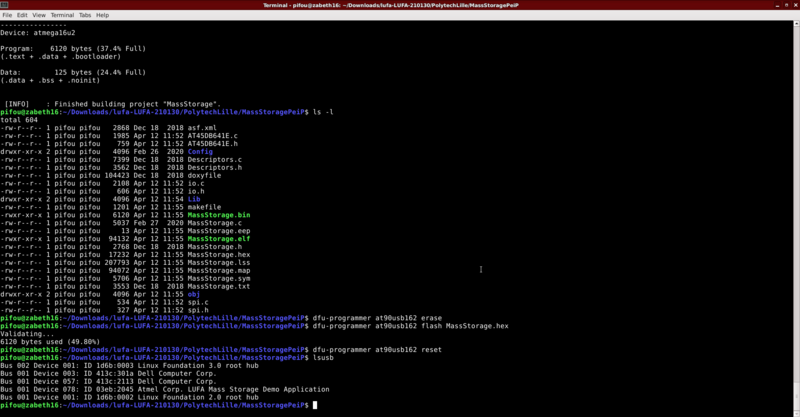Click MassStorage.bin in the file listing

click(x=218, y=215)
